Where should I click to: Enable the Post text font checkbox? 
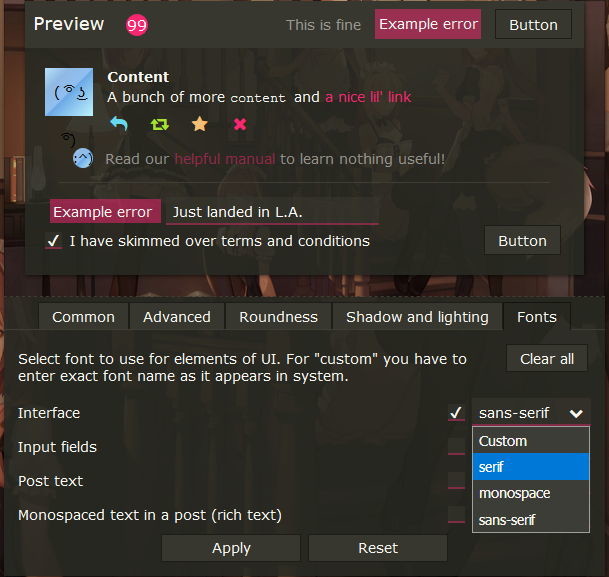tap(456, 481)
